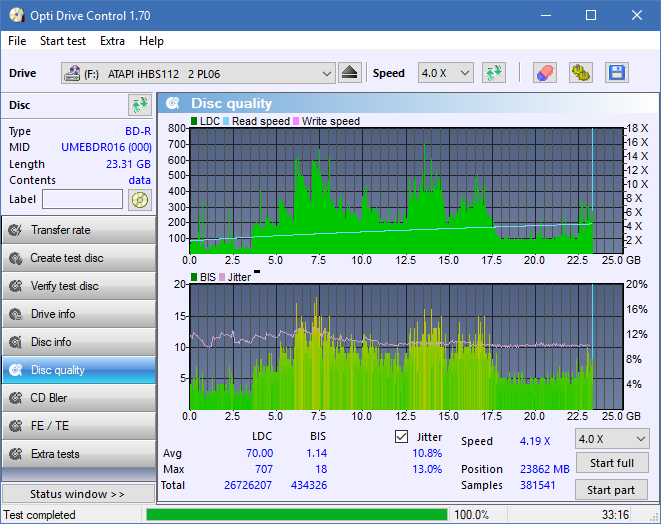Click the eject disc icon
Image resolution: width=661 pixels, height=524 pixels.
(x=350, y=73)
